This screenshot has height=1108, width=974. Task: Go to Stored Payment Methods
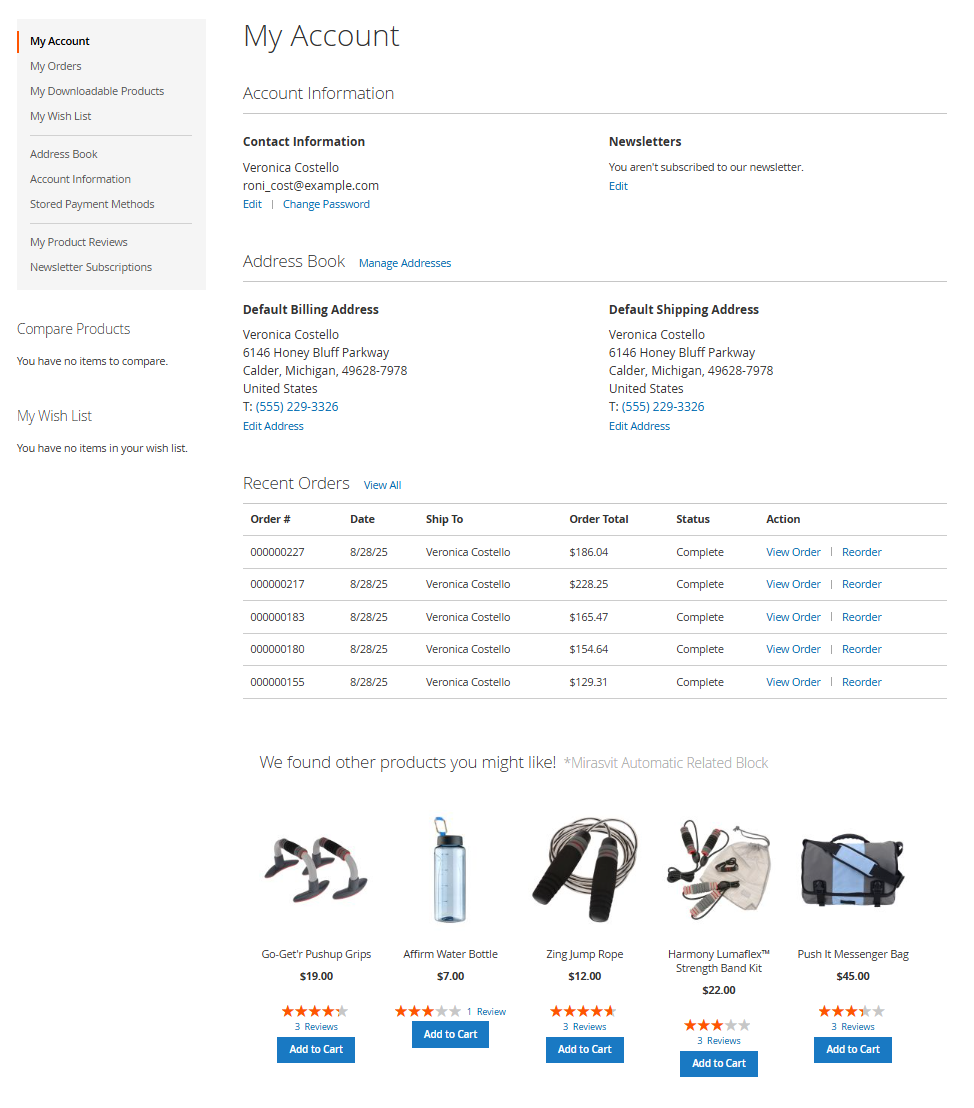[x=92, y=203]
